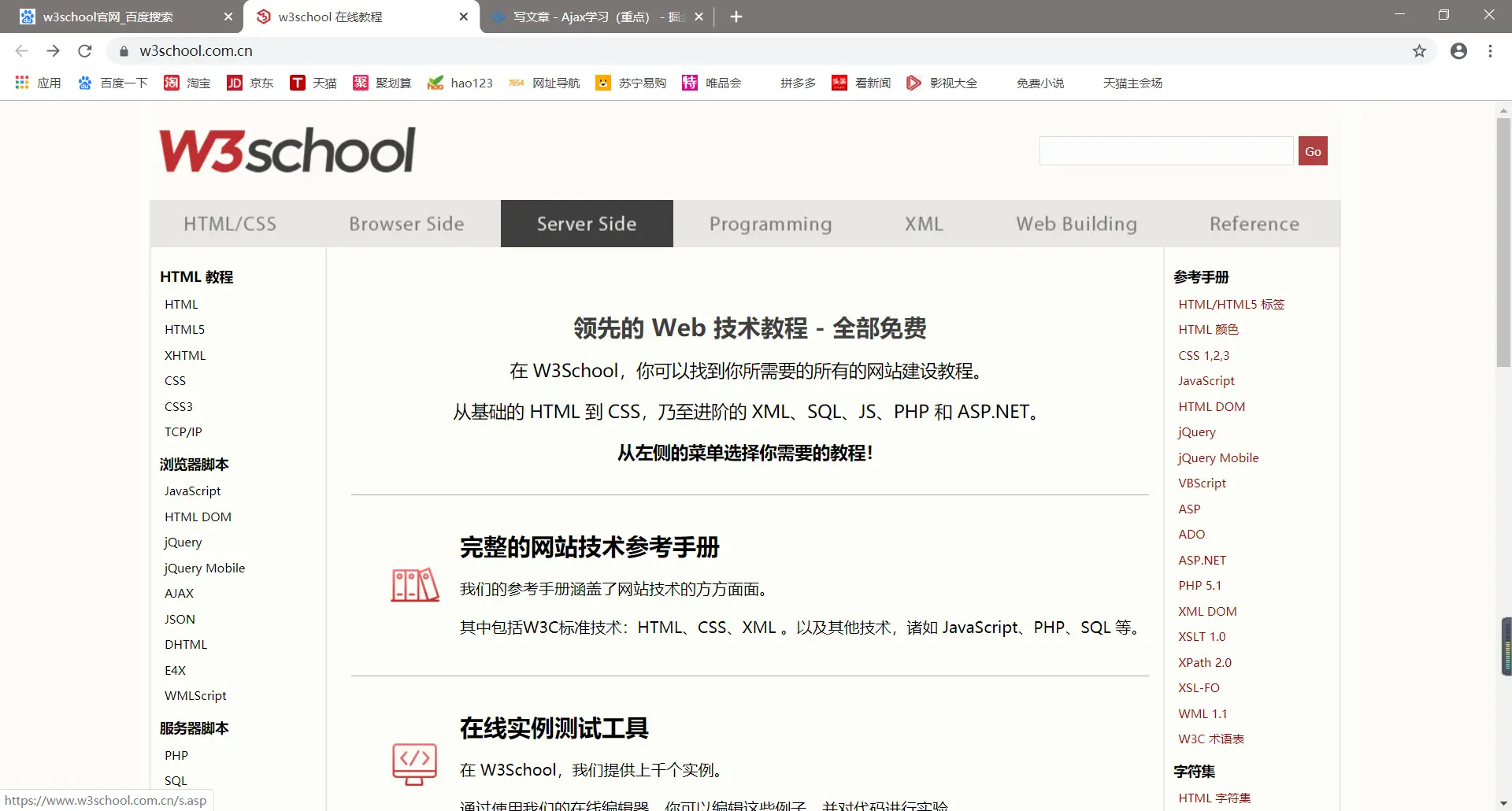Image resolution: width=1512 pixels, height=811 pixels.
Task: Click the Go search button
Action: [x=1313, y=151]
